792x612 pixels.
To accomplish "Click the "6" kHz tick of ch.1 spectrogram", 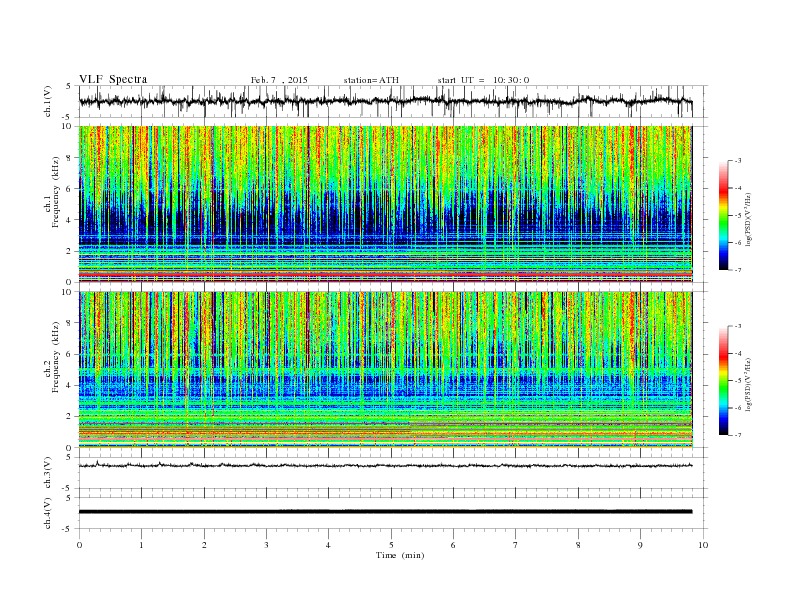I will pyautogui.click(x=70, y=189).
